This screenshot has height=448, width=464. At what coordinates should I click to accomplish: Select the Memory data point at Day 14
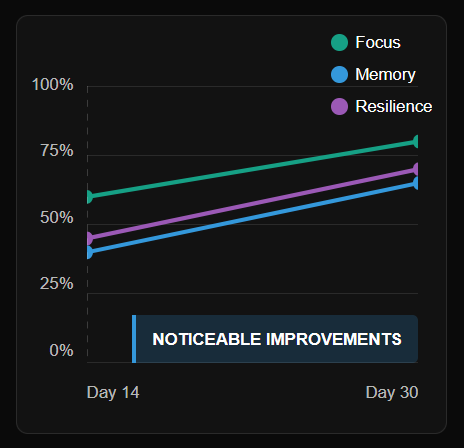point(89,252)
